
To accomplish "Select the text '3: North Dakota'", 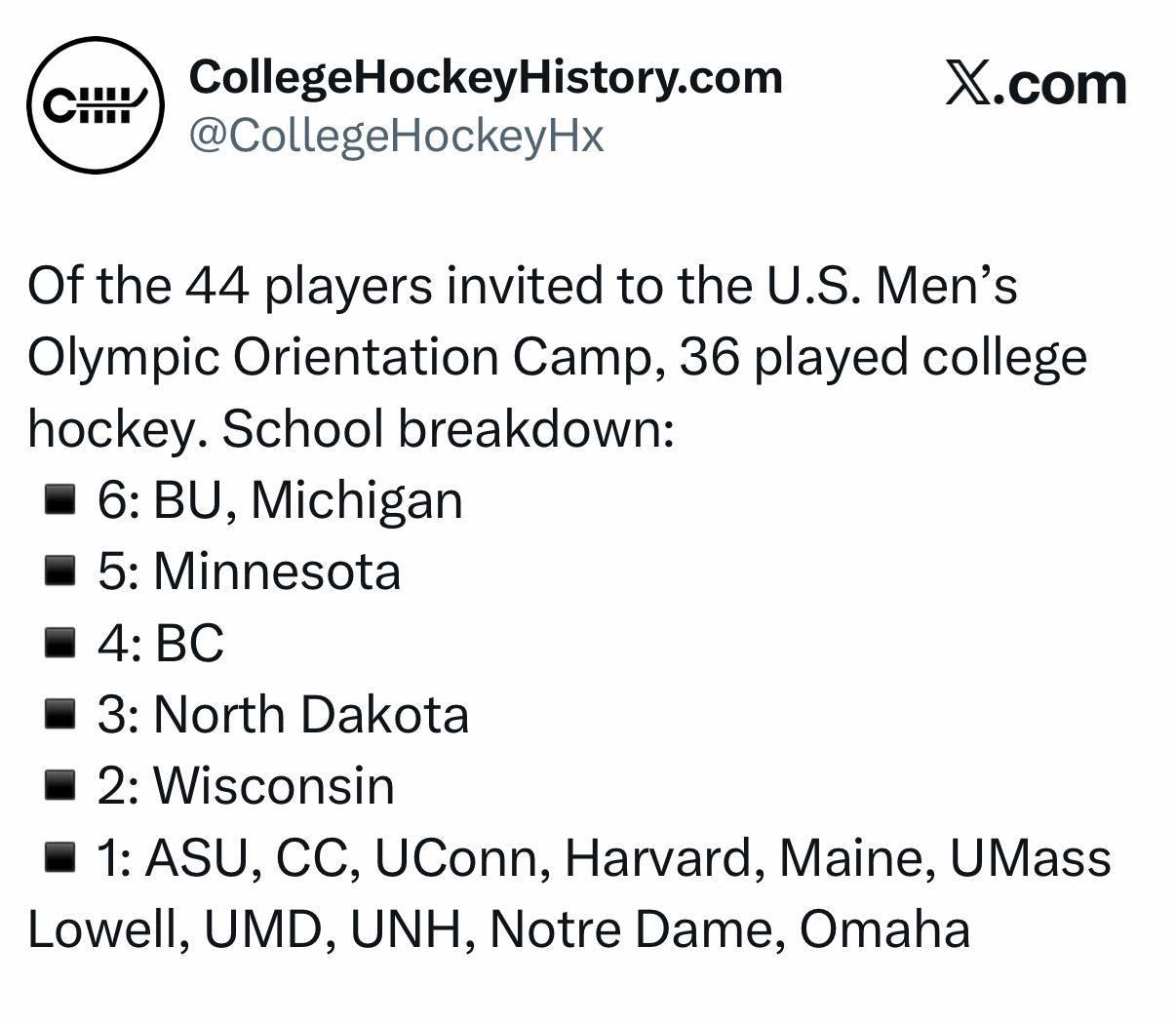I will 283,715.
